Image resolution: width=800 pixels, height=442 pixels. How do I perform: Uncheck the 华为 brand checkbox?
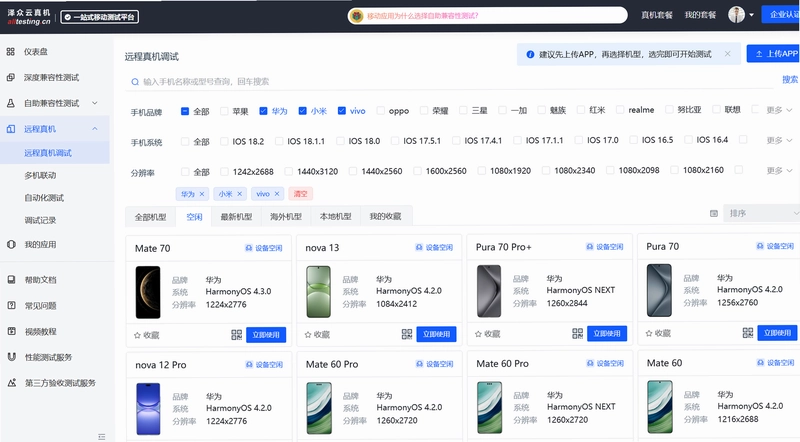pos(263,111)
